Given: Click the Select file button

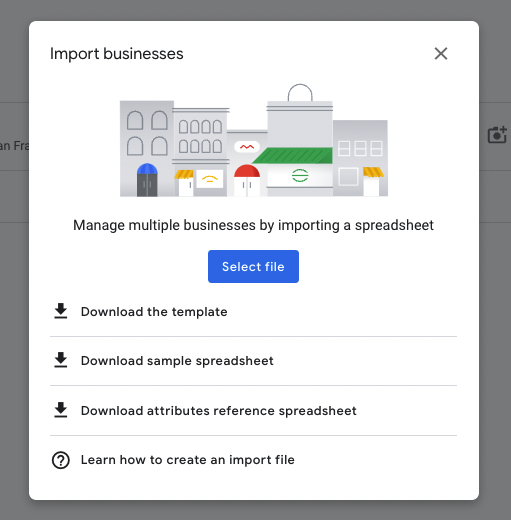Looking at the screenshot, I should pos(253,266).
